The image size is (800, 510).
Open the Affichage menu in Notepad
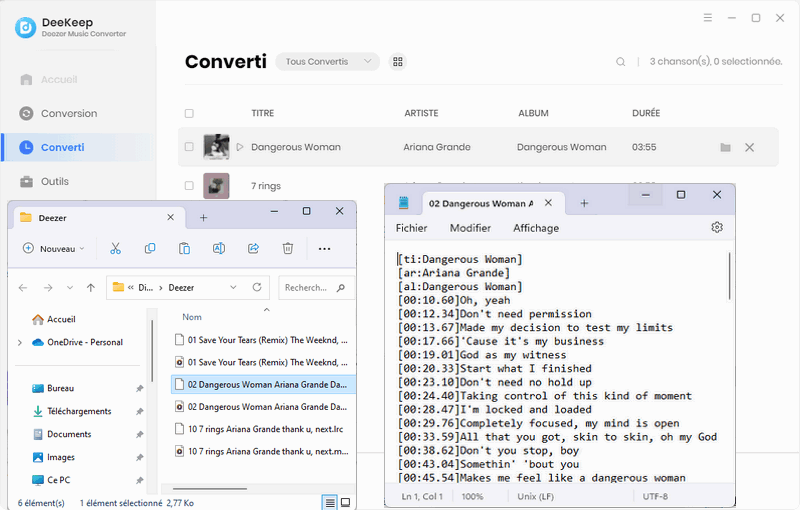[536, 228]
